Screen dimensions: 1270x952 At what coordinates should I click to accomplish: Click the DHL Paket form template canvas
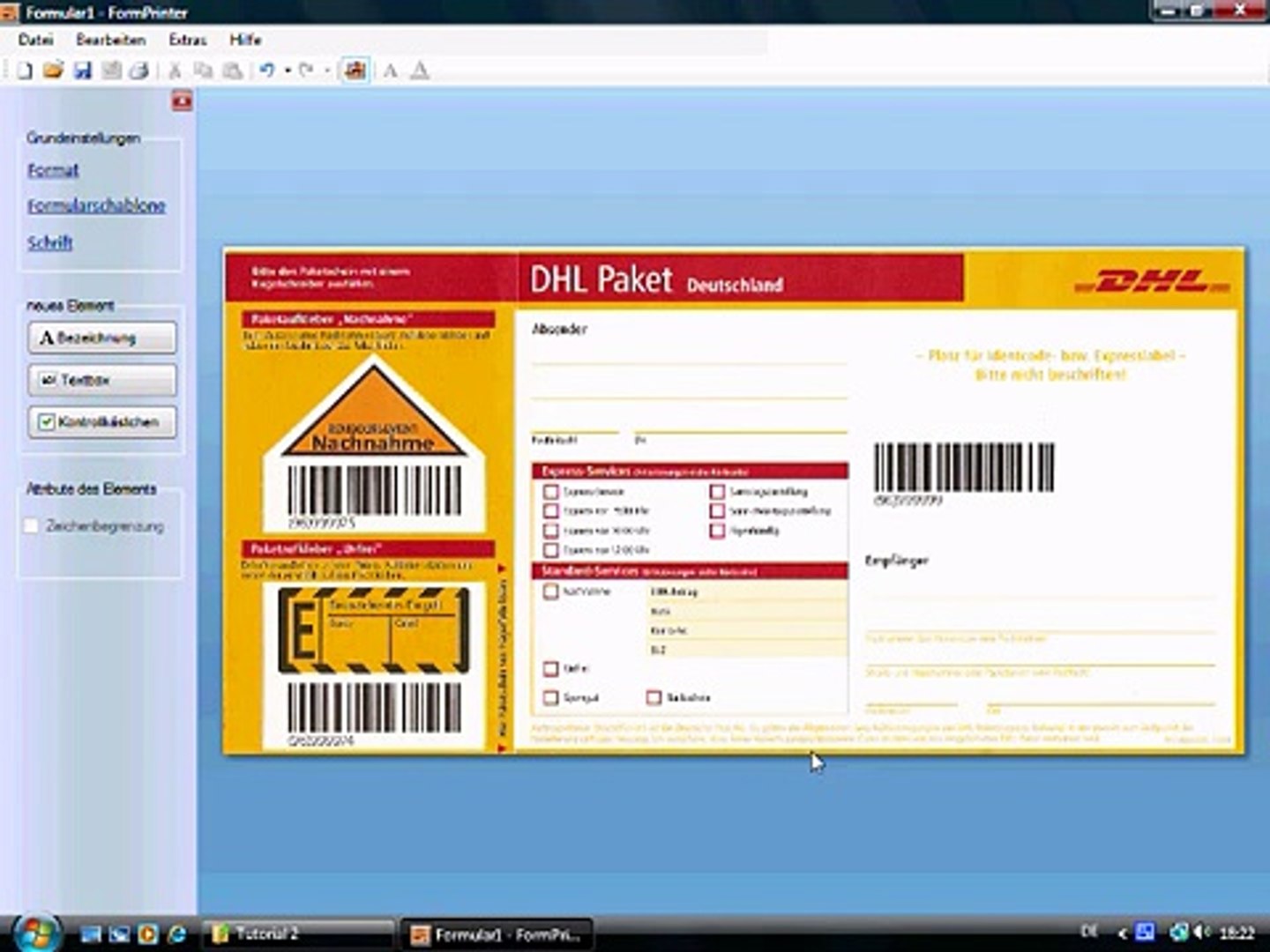click(x=734, y=501)
